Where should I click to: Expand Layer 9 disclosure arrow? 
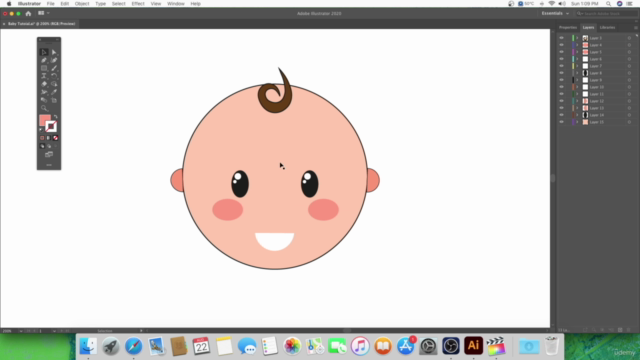(578, 80)
